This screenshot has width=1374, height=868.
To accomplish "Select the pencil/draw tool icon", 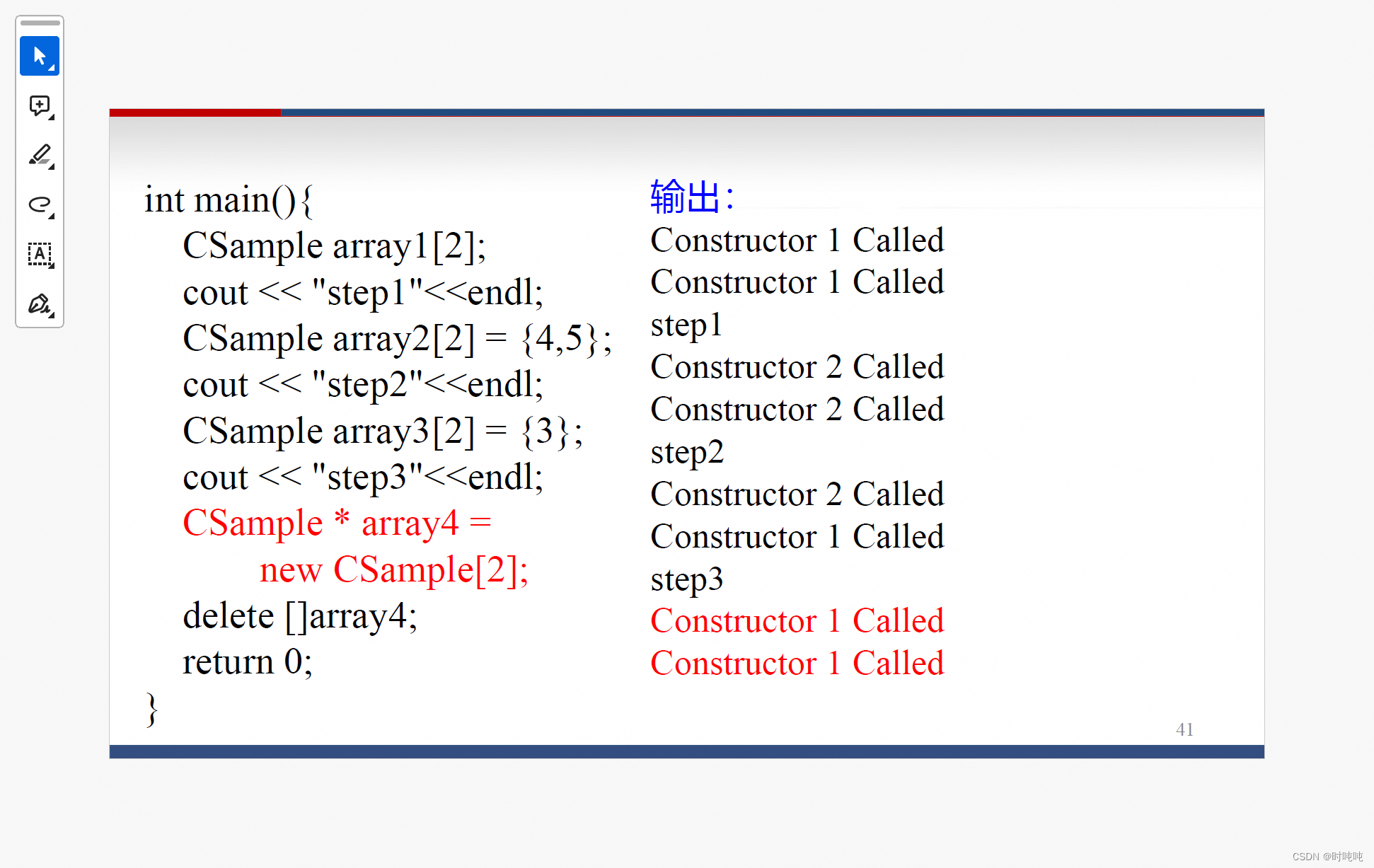I will pyautogui.click(x=40, y=156).
